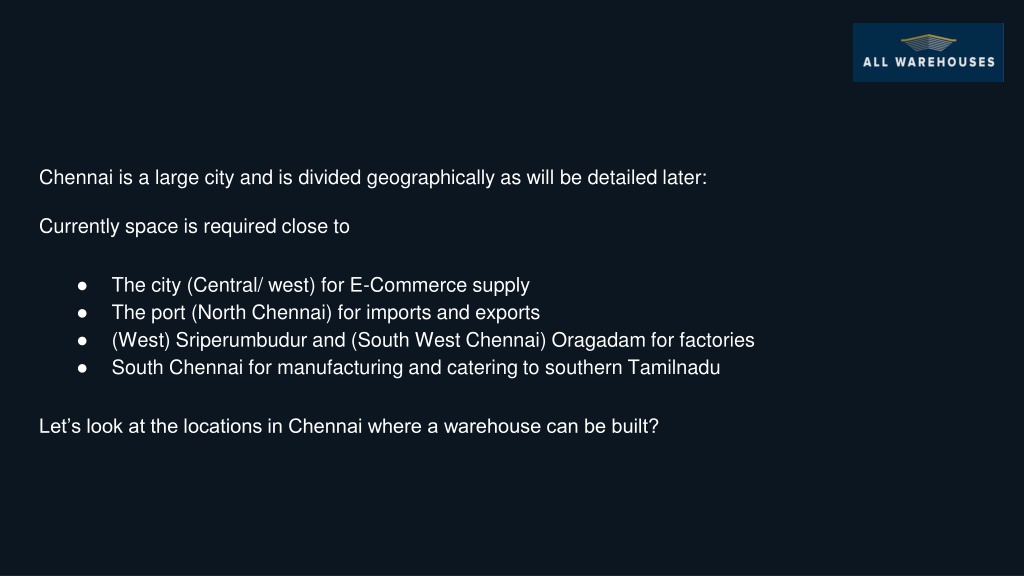Select the line 'Chennai is a large city'
Image resolution: width=1024 pixels, height=576 pixels.
click(373, 178)
